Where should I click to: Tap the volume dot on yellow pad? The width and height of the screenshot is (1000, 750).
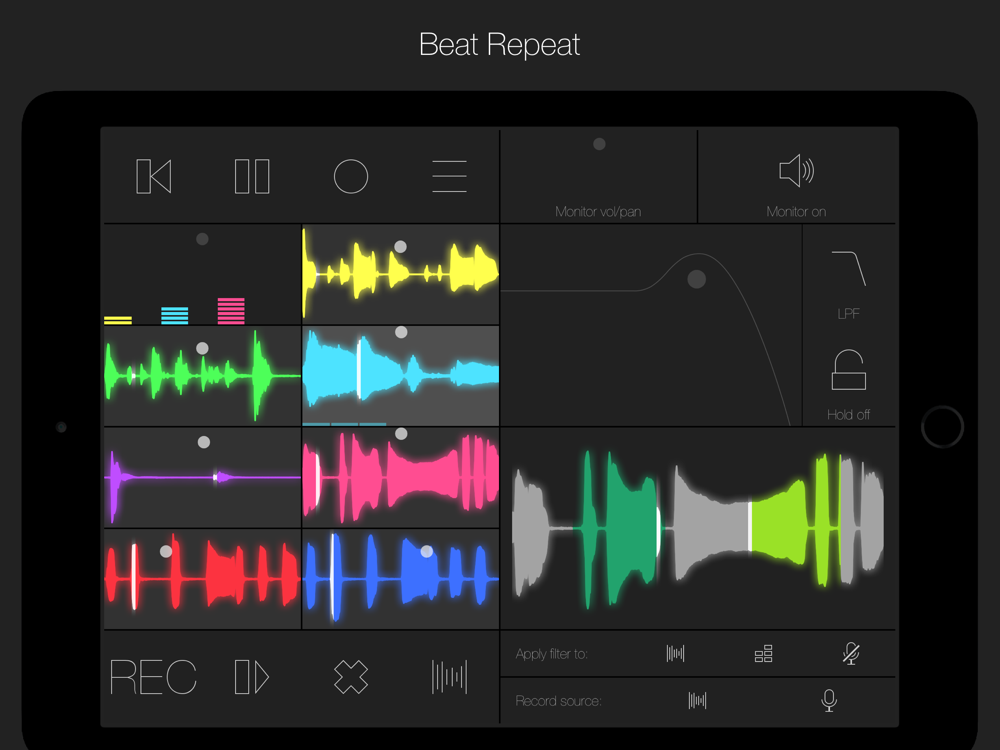[x=401, y=247]
